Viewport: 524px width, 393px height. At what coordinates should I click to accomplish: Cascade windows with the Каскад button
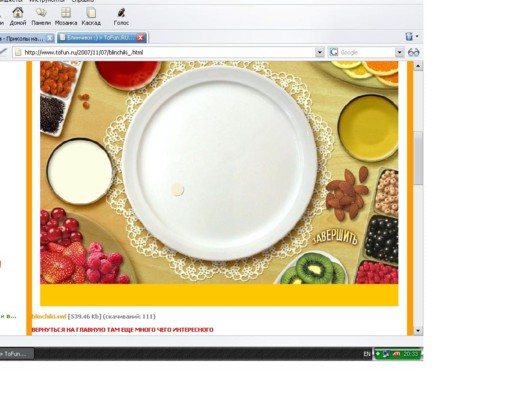91,17
